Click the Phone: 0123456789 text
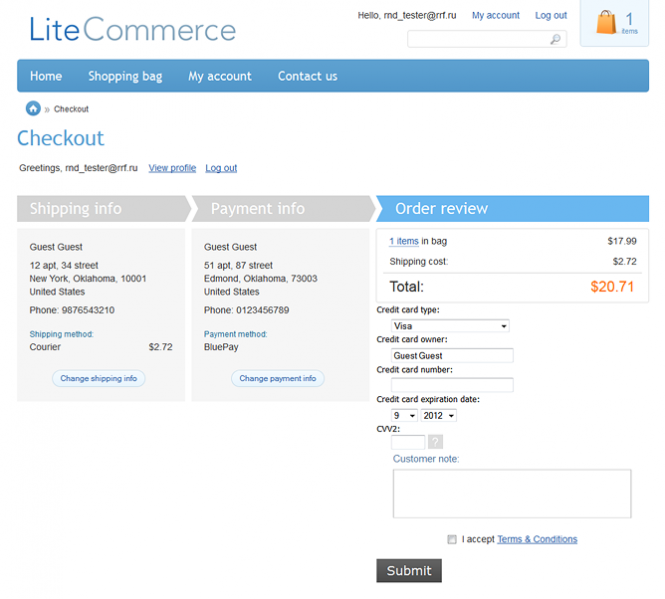The image size is (665, 599). click(x=246, y=310)
